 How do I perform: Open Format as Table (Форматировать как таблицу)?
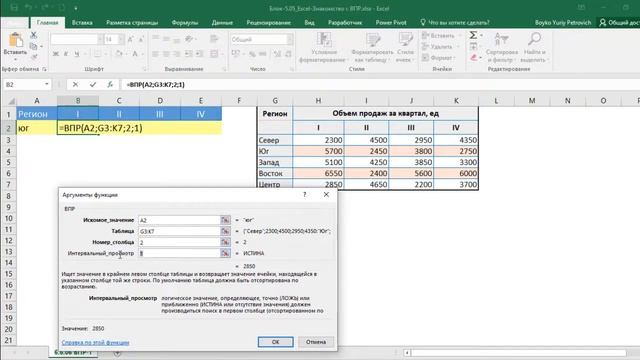pos(372,48)
